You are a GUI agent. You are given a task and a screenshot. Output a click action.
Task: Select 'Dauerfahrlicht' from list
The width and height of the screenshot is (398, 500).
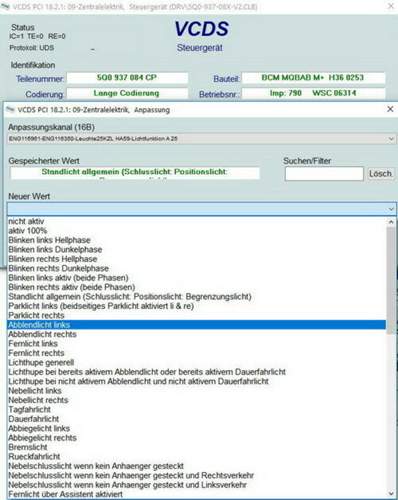click(x=197, y=419)
